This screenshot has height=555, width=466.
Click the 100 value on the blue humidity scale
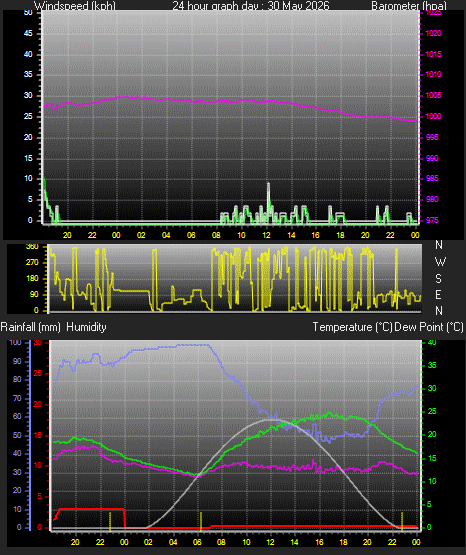click(x=15, y=342)
